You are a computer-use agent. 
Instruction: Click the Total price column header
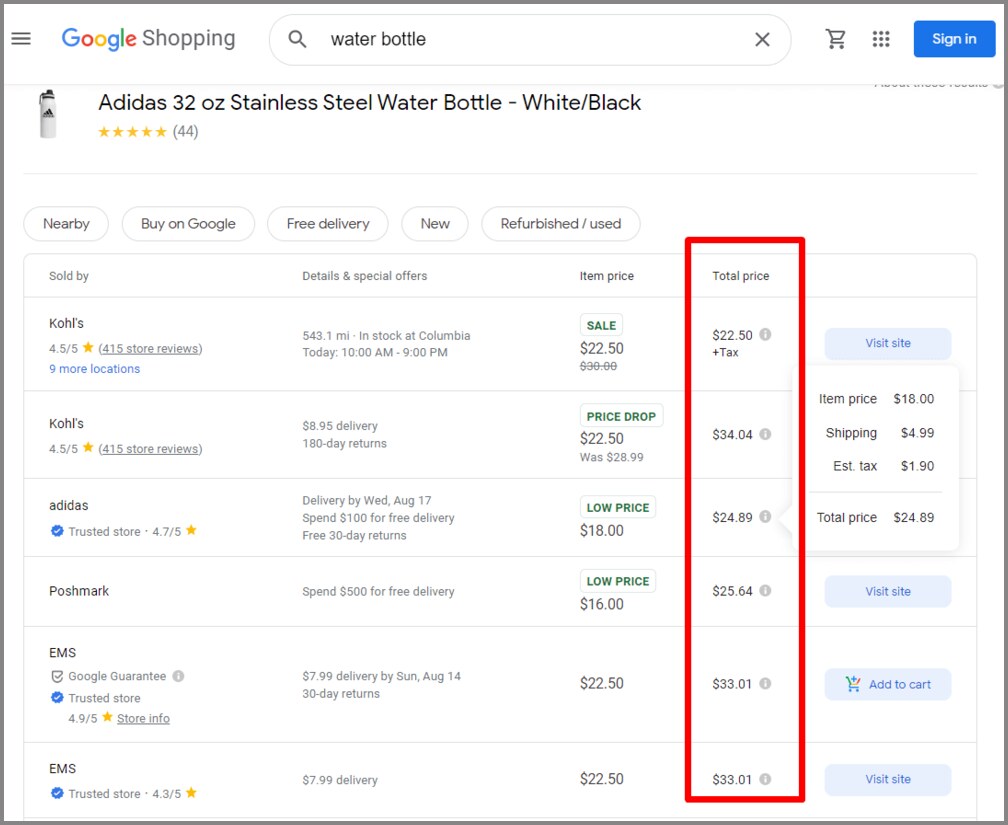741,276
